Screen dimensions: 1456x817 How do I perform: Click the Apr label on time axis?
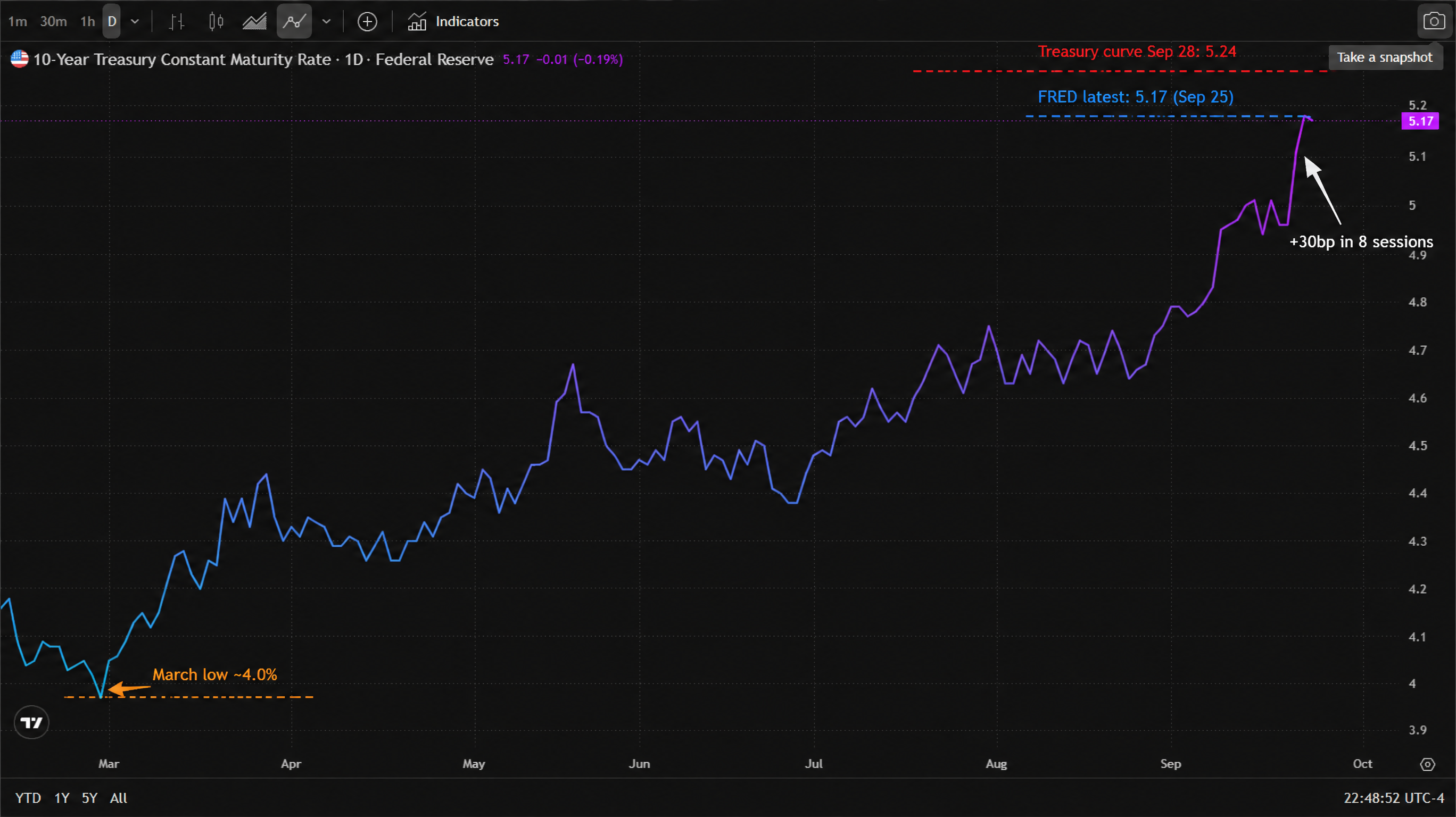pyautogui.click(x=291, y=764)
